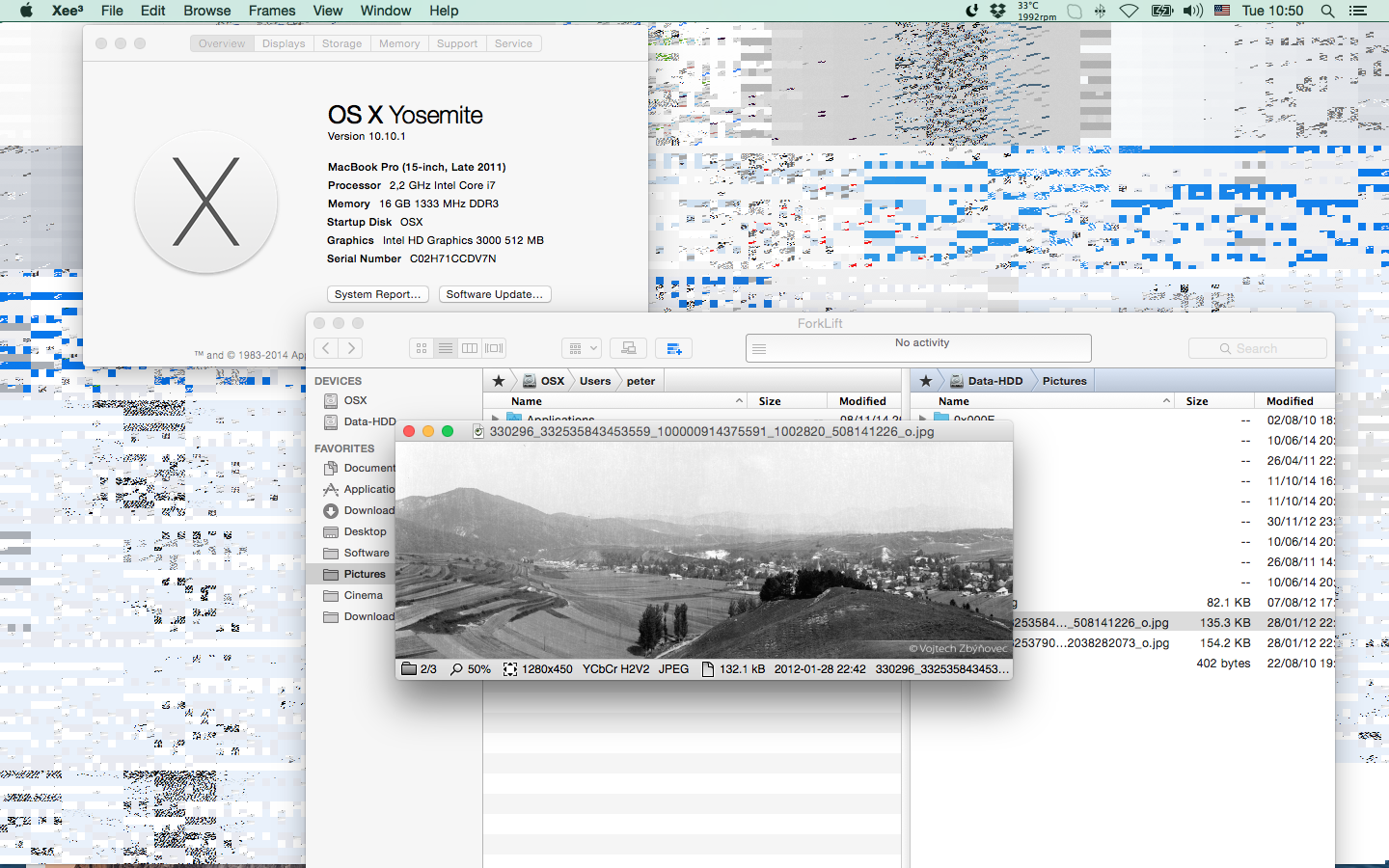Select the OSX drive in the Devices sidebar
The image size is (1389, 868).
(x=355, y=400)
